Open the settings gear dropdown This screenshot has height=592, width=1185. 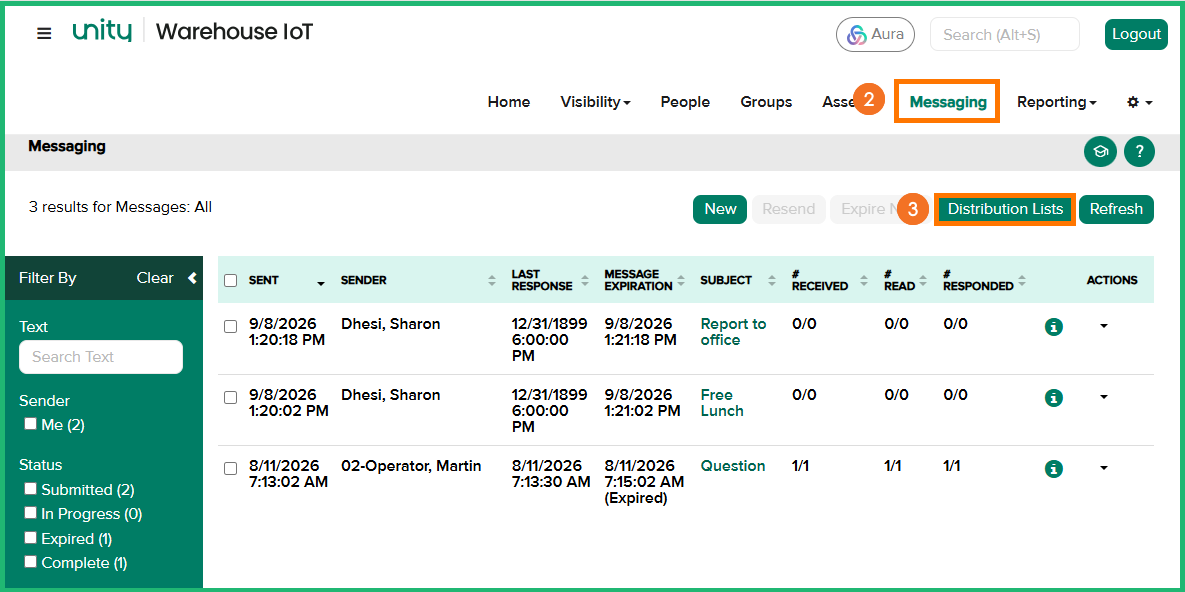[x=1140, y=102]
